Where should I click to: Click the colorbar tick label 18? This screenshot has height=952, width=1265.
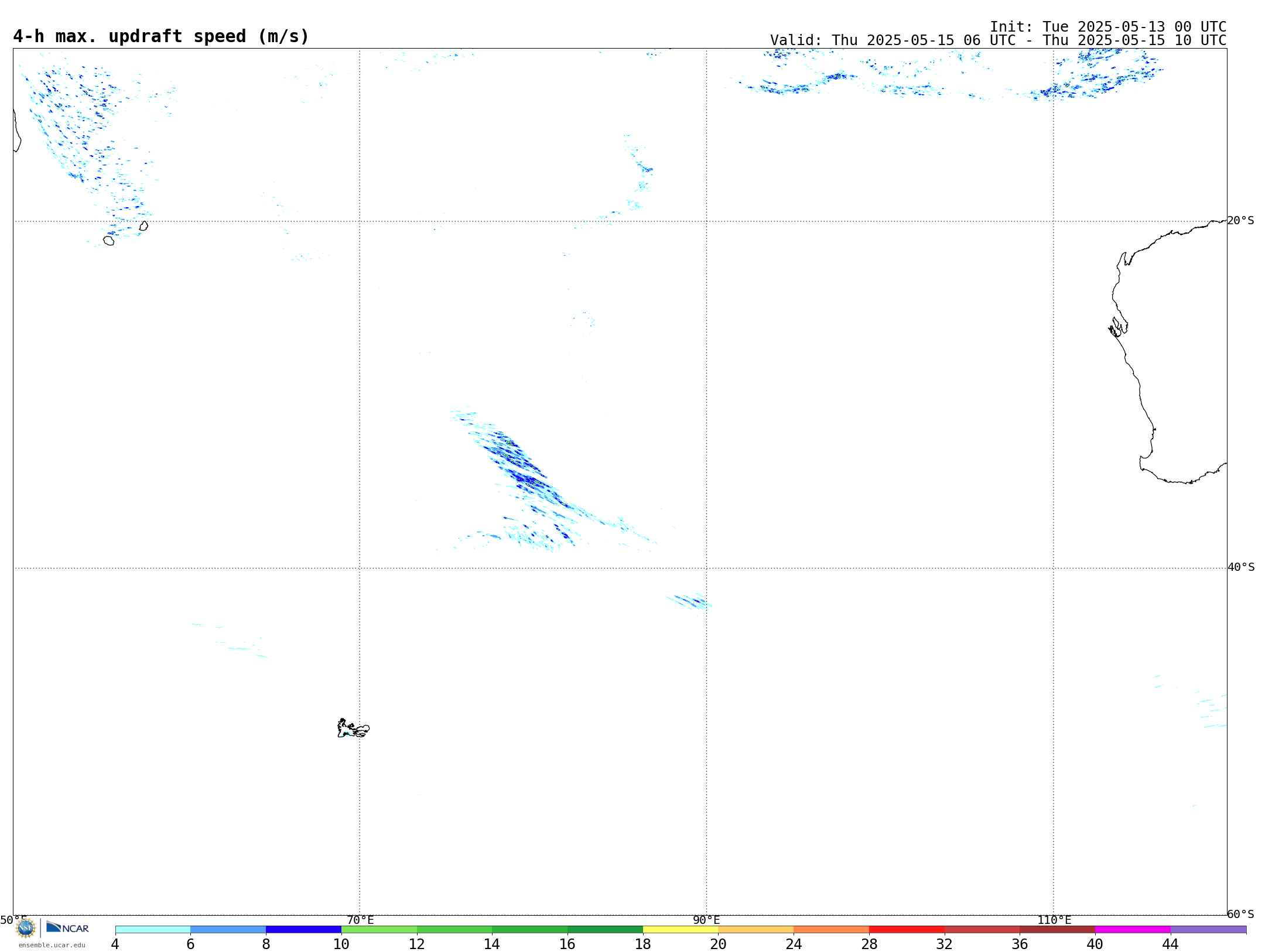(643, 944)
